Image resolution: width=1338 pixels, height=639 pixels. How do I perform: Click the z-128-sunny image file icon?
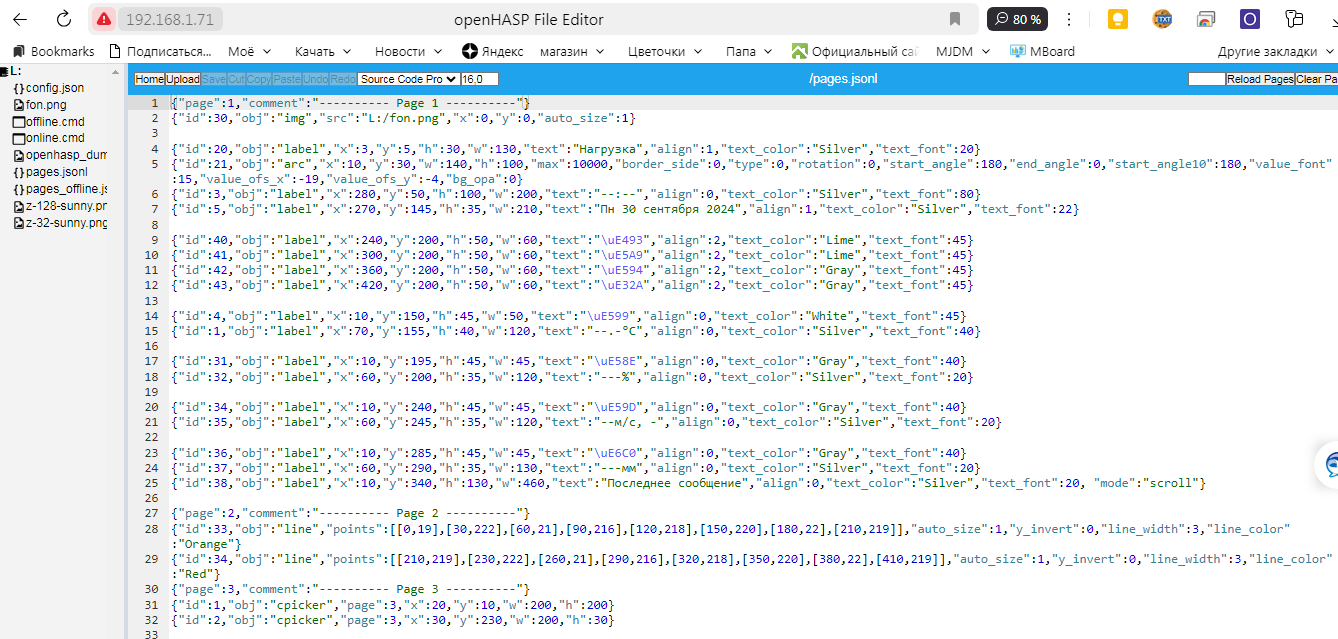[18, 206]
